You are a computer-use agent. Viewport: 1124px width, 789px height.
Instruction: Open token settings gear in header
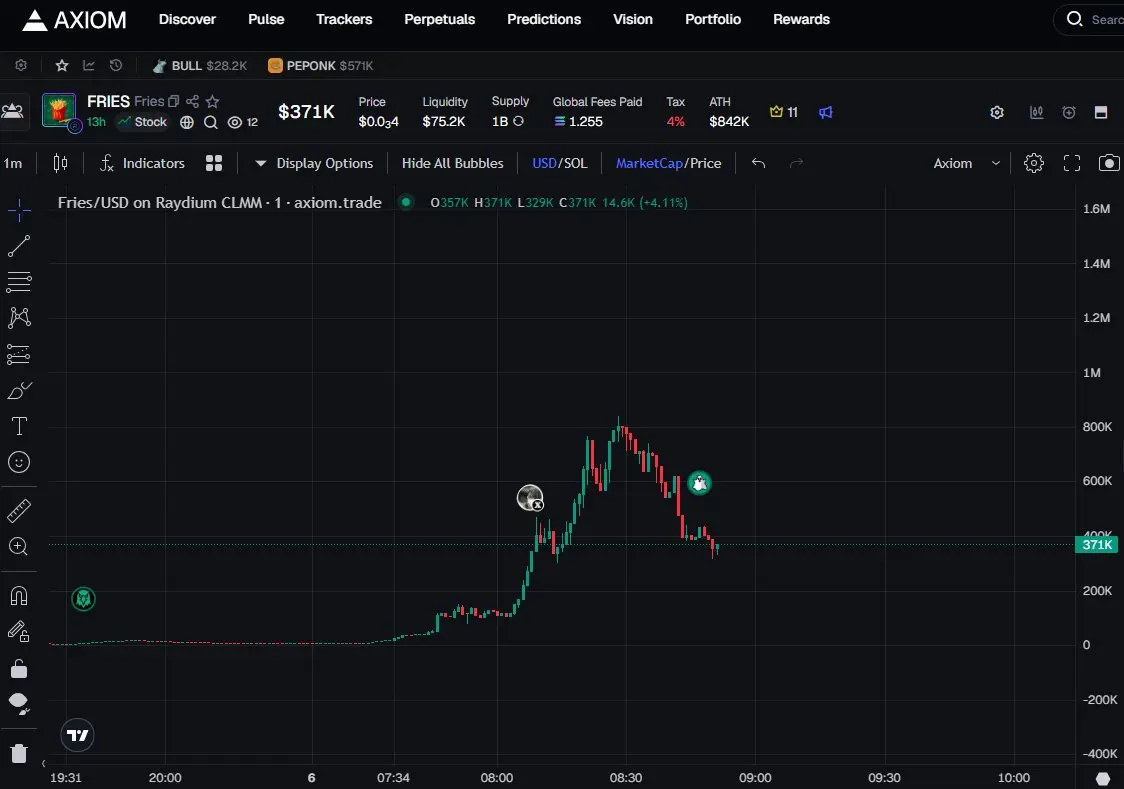coord(997,113)
